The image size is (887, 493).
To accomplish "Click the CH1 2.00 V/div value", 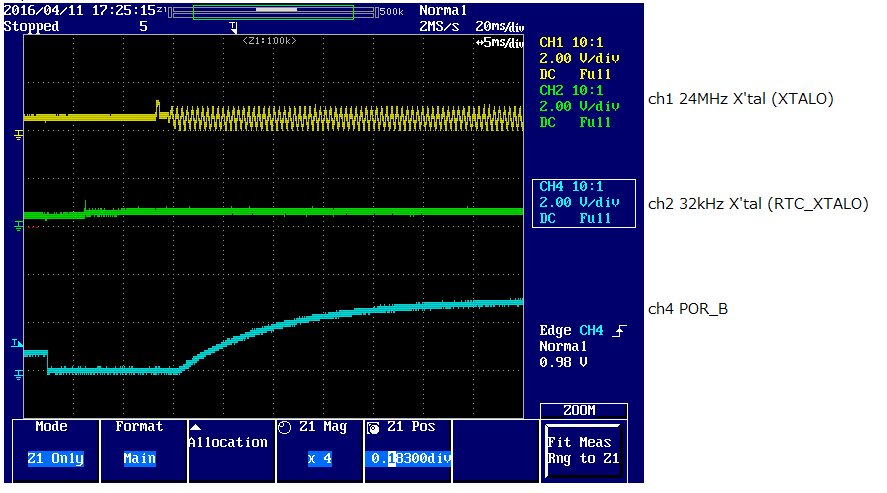I will (x=579, y=58).
